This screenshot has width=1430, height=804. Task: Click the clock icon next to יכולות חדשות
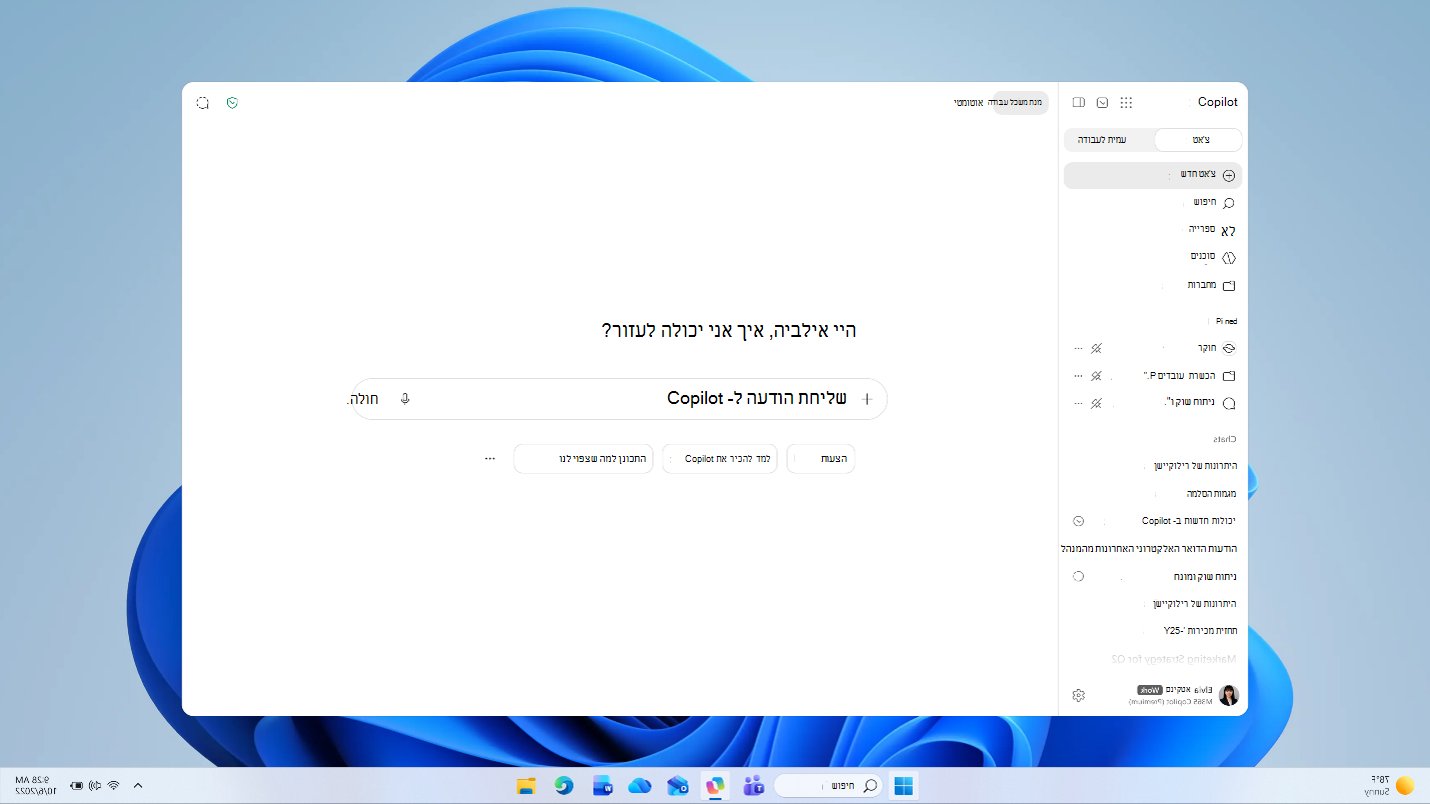(x=1078, y=521)
